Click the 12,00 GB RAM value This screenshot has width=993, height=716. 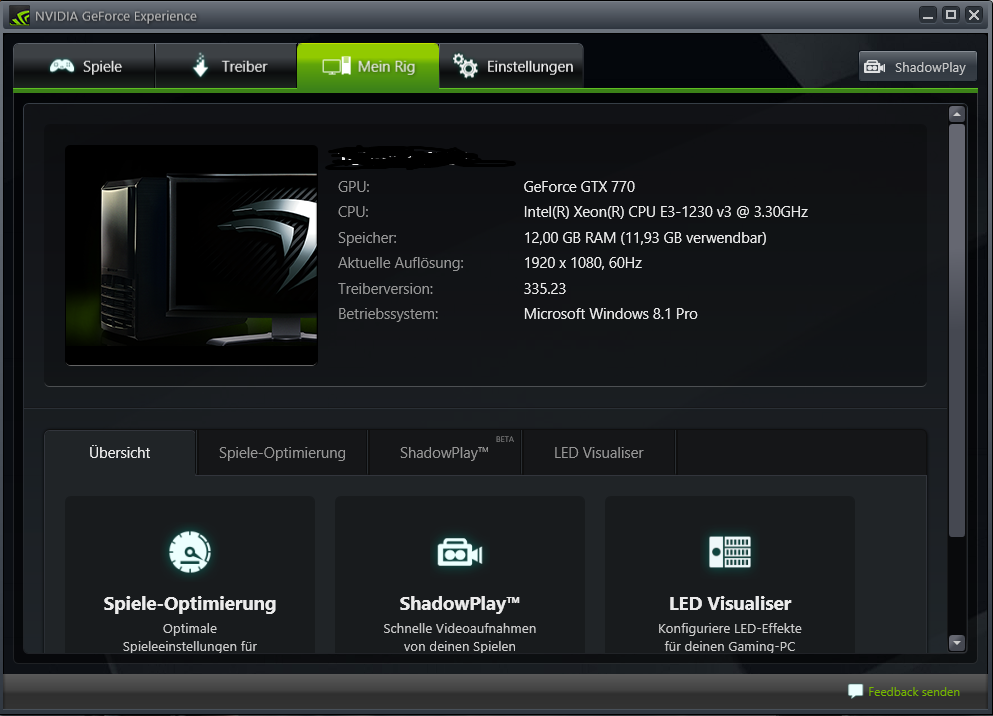(645, 238)
